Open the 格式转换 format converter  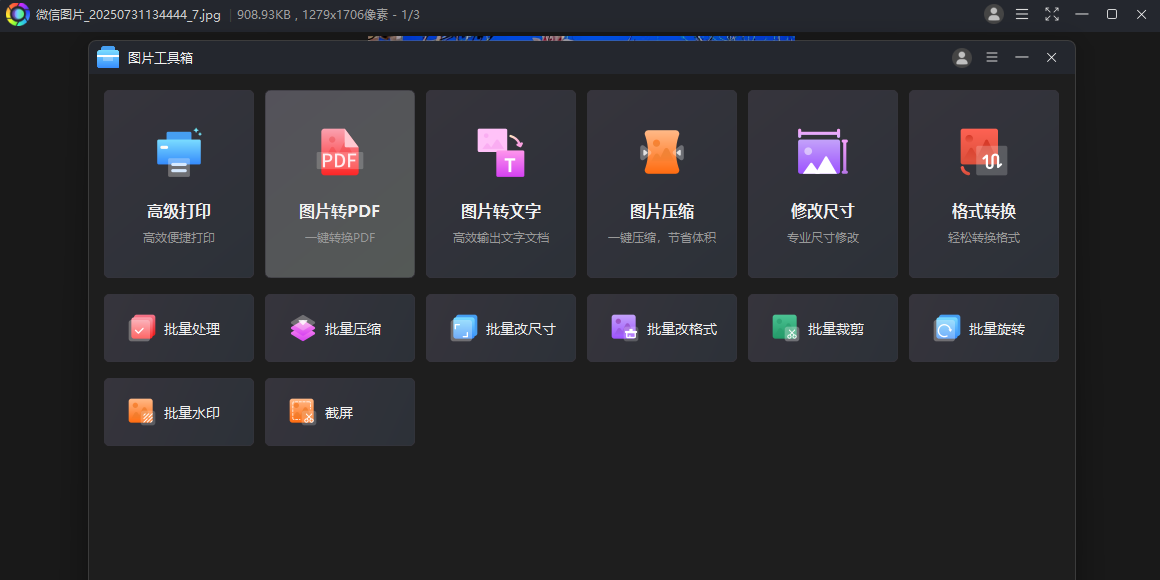[983, 184]
